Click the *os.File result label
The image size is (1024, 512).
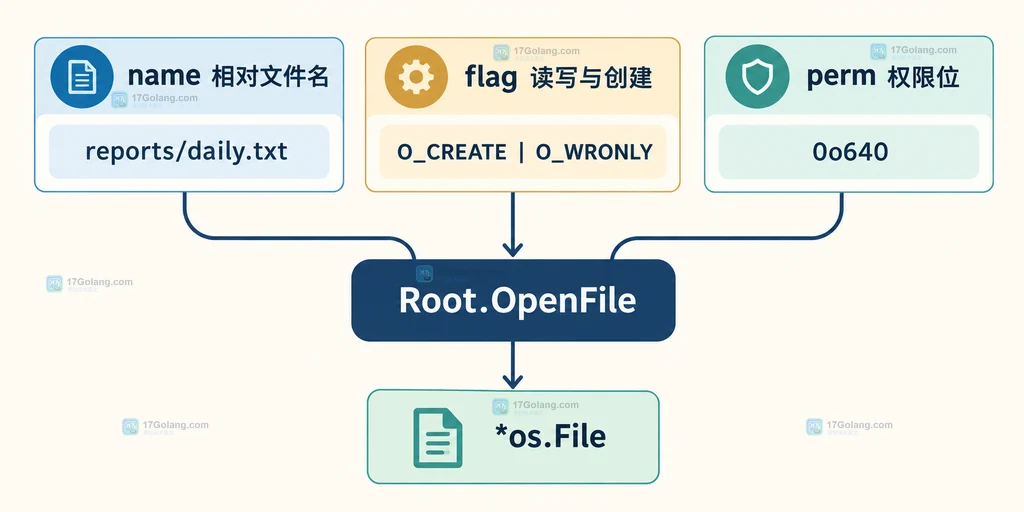551,437
